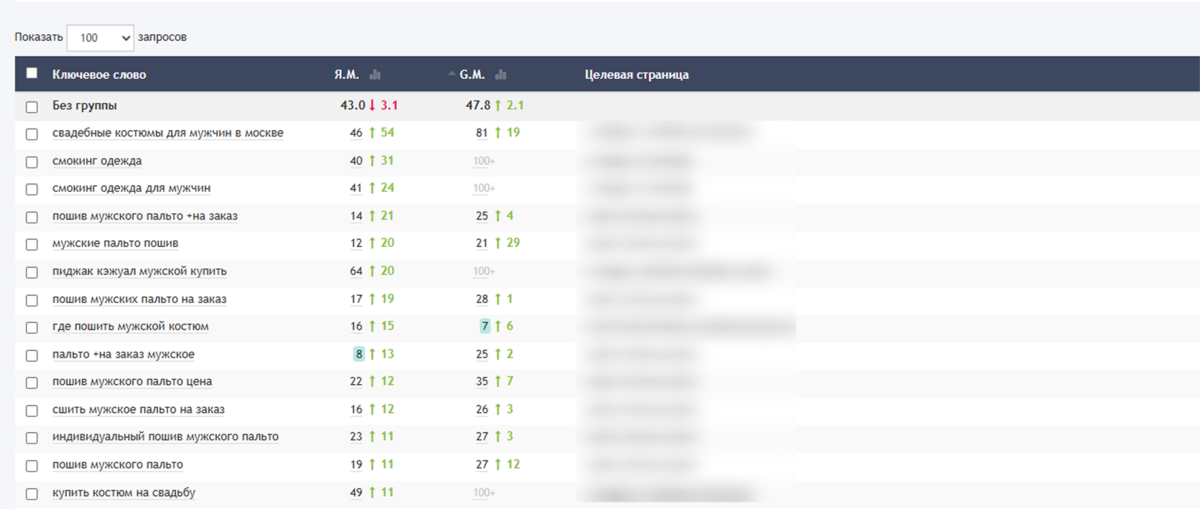1200x509 pixels.
Task: Click the chart icon next to Я.М.
Action: [x=376, y=75]
